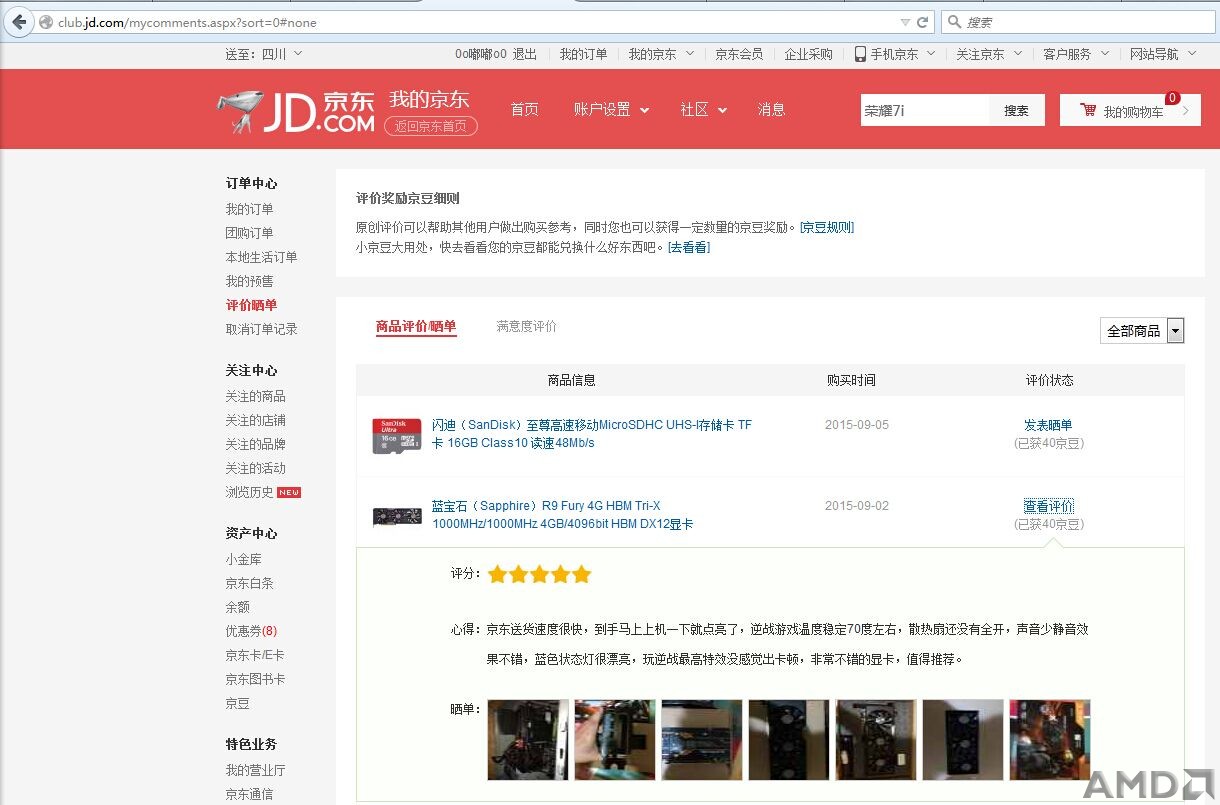The width and height of the screenshot is (1220, 805).
Task: Click the shopping cart icon
Action: click(x=1087, y=110)
